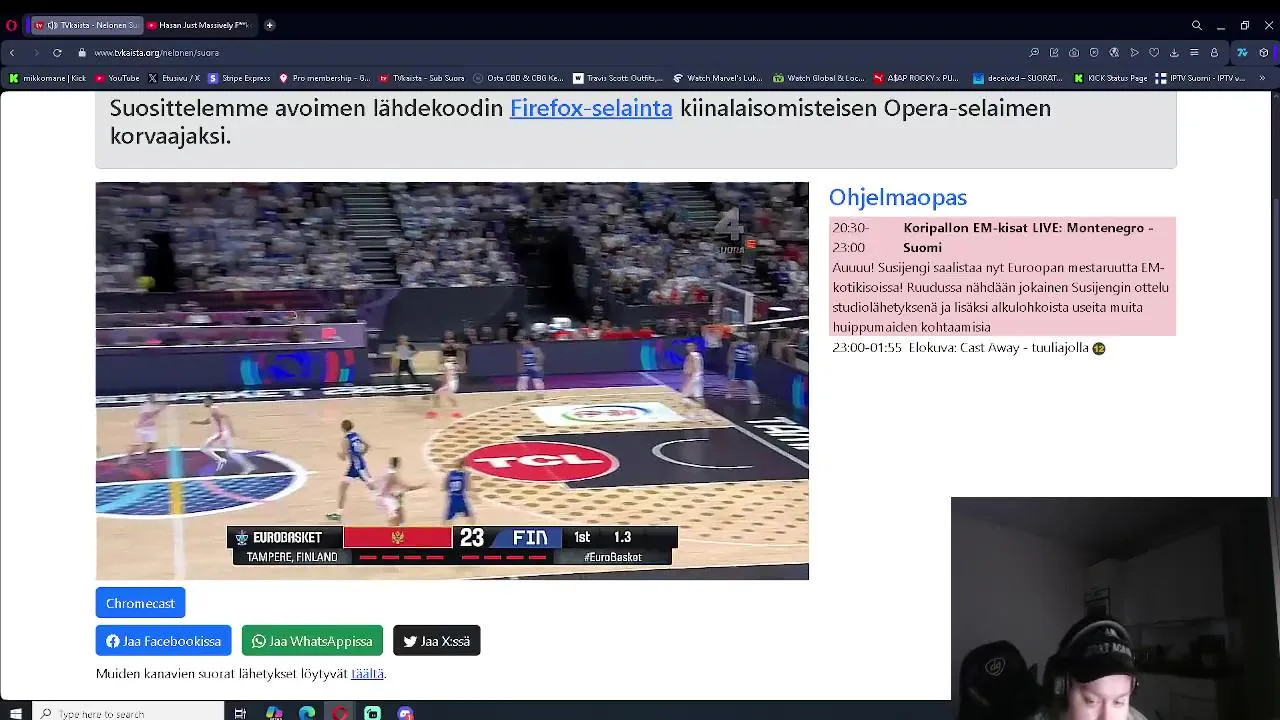Viewport: 1280px width, 720px height.
Task: Open the Copilot icon in taskbar
Action: (274, 713)
